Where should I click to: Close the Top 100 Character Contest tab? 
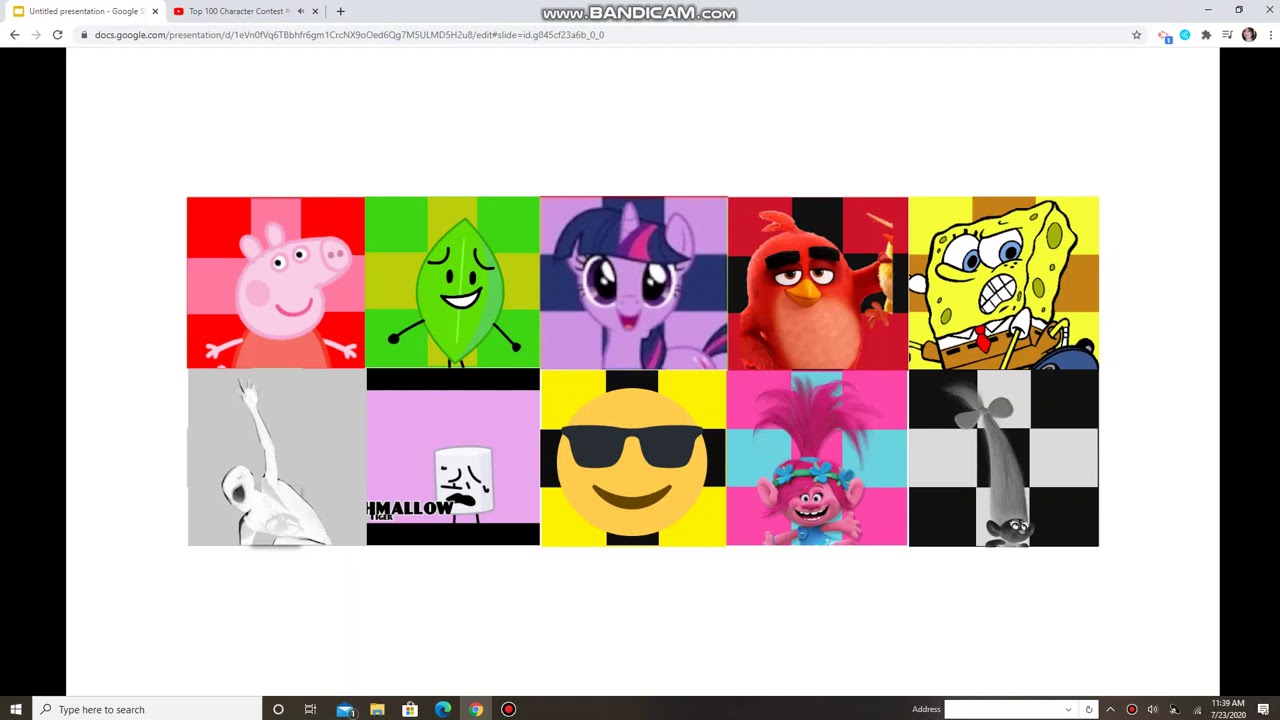316,11
